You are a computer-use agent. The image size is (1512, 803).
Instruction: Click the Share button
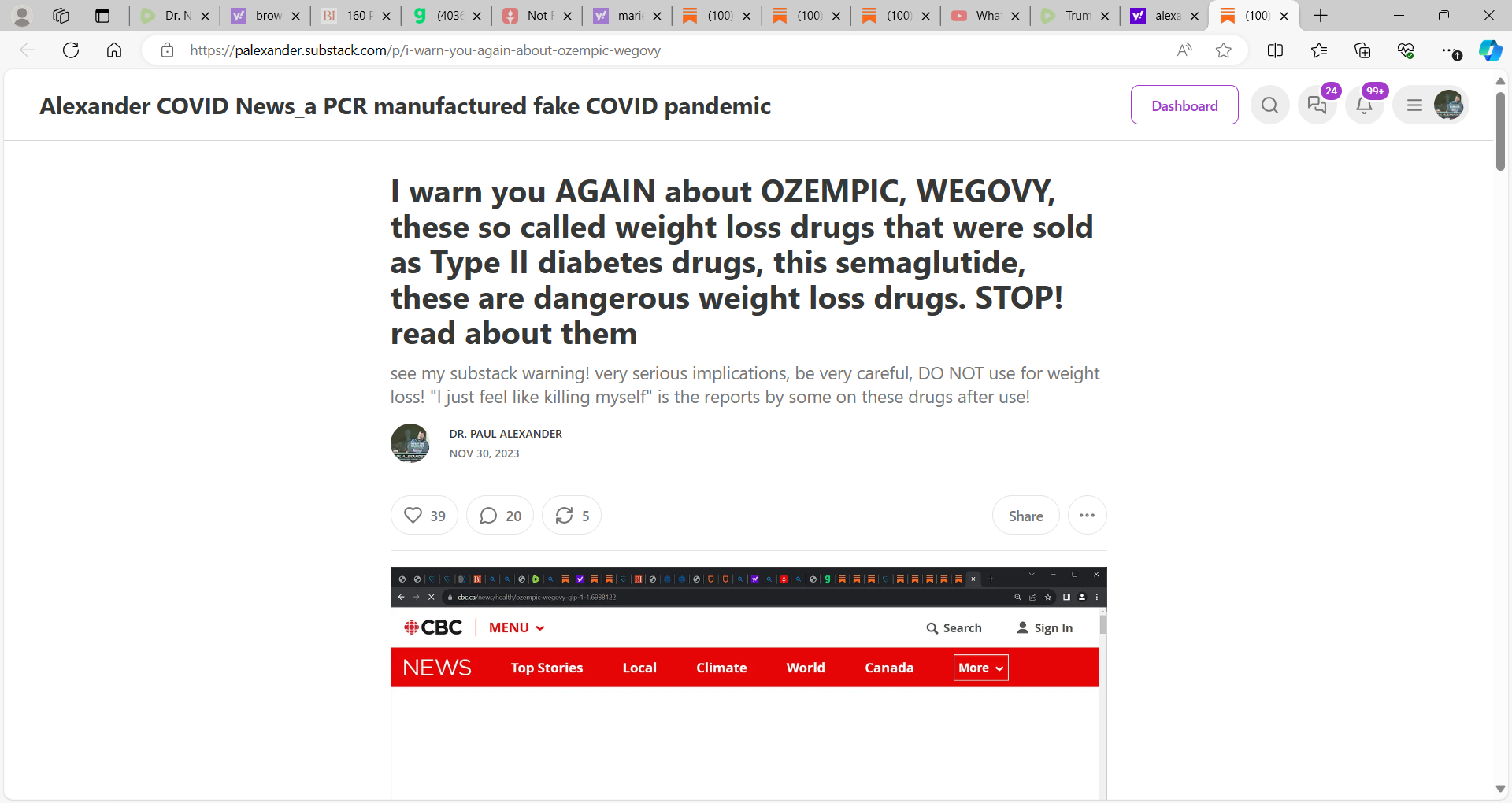(x=1025, y=516)
